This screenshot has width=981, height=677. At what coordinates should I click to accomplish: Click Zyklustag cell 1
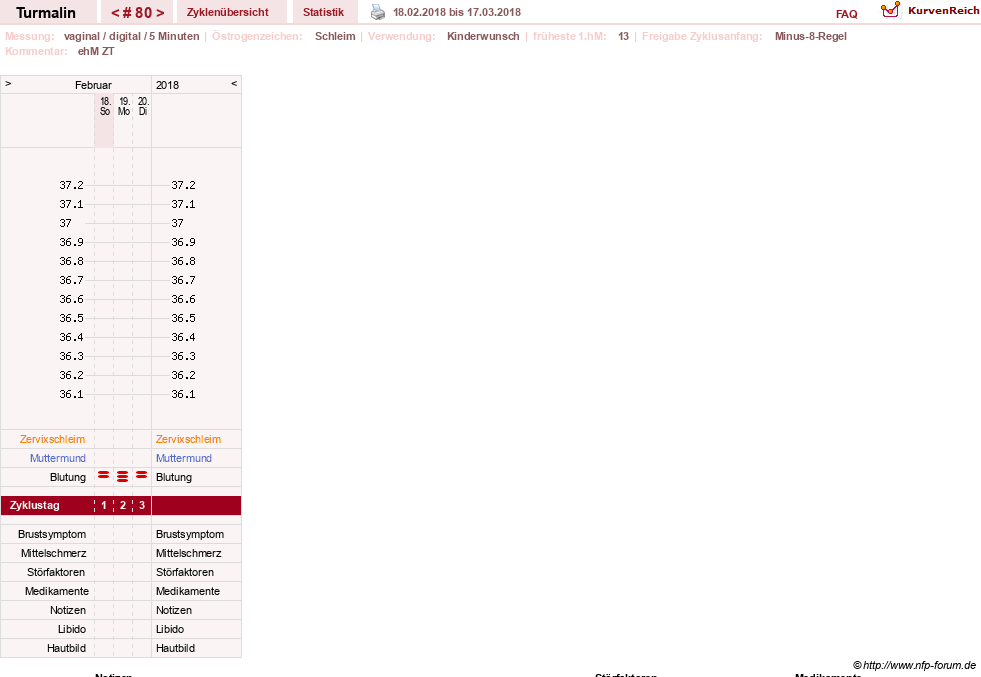click(x=104, y=506)
